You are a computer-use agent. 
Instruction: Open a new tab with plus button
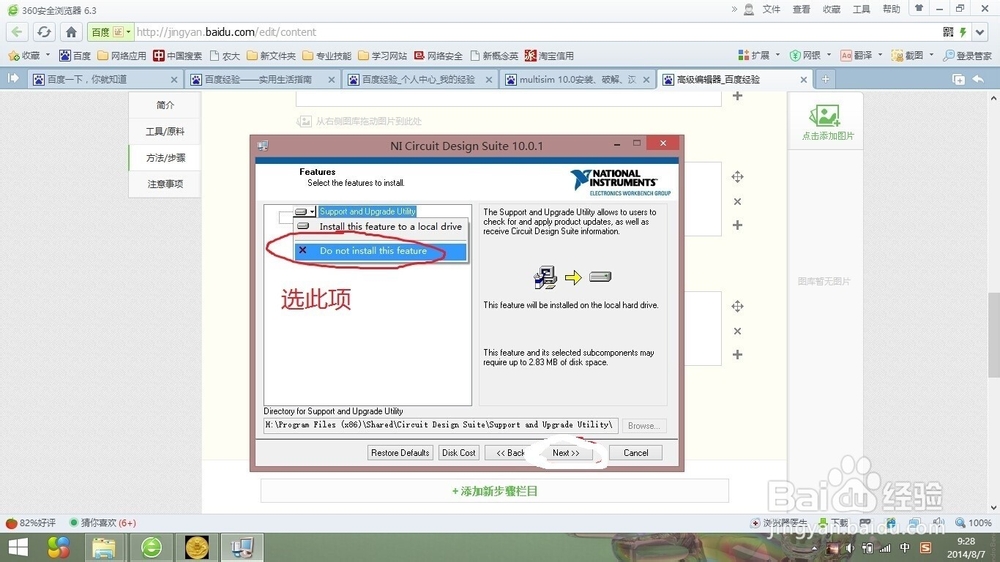point(825,79)
